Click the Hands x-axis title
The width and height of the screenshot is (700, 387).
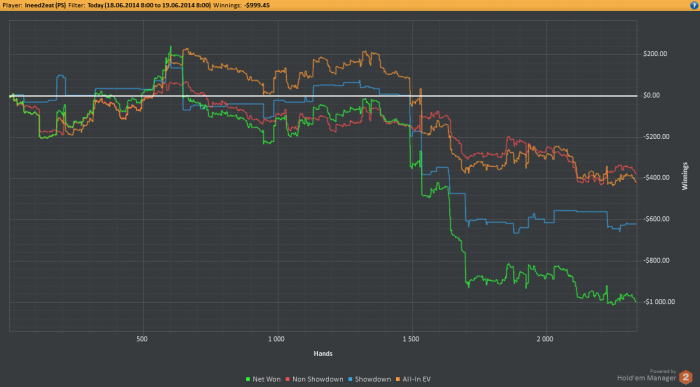click(x=323, y=354)
